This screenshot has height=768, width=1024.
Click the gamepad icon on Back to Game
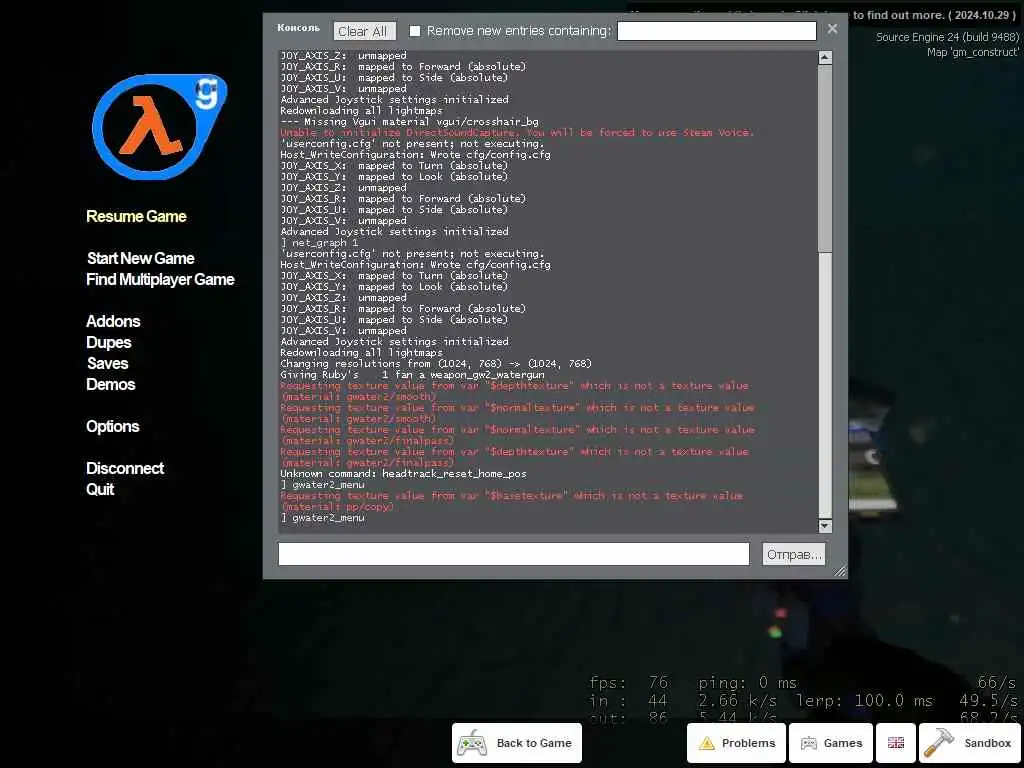pyautogui.click(x=472, y=743)
